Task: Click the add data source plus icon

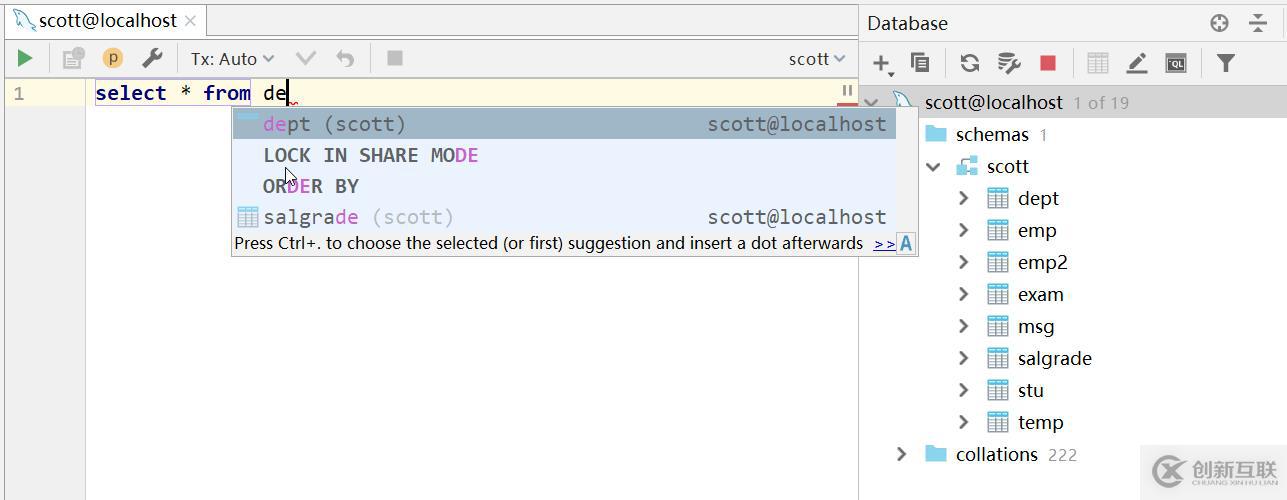Action: point(882,63)
